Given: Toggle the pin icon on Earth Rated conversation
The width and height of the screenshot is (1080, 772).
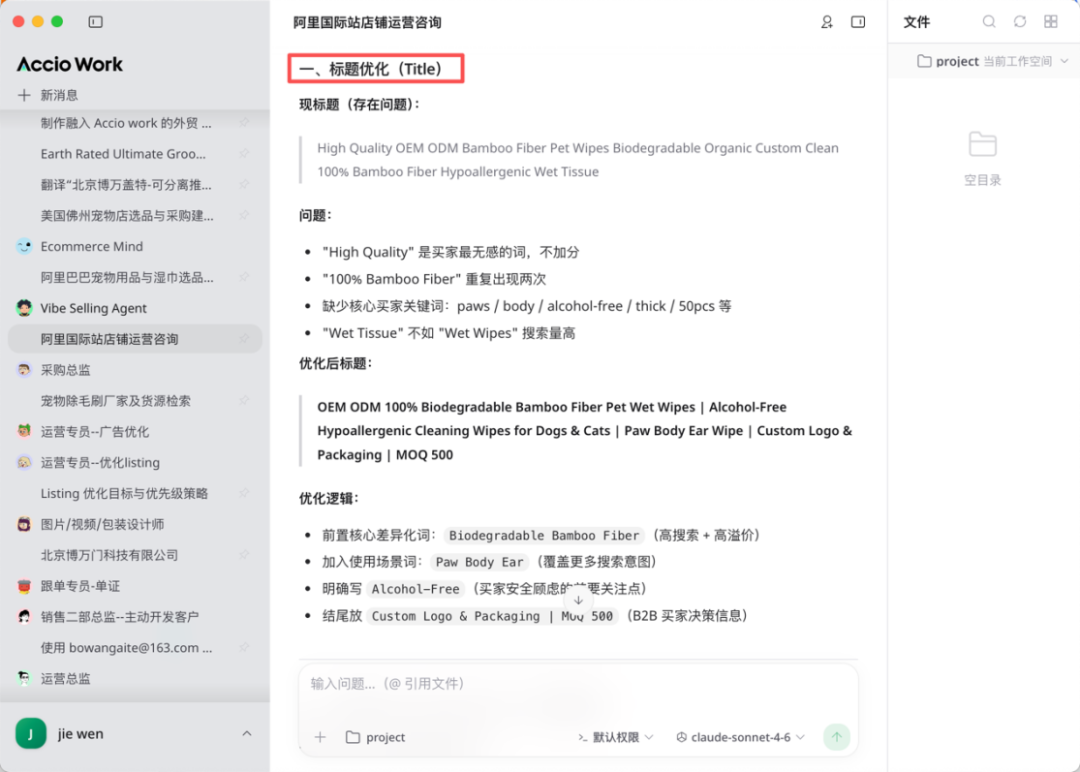Looking at the screenshot, I should pyautogui.click(x=245, y=153).
